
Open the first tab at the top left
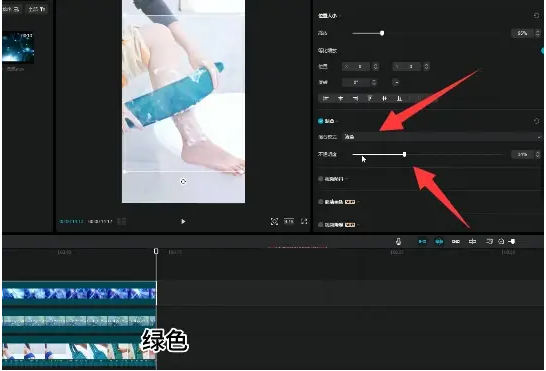coord(11,9)
